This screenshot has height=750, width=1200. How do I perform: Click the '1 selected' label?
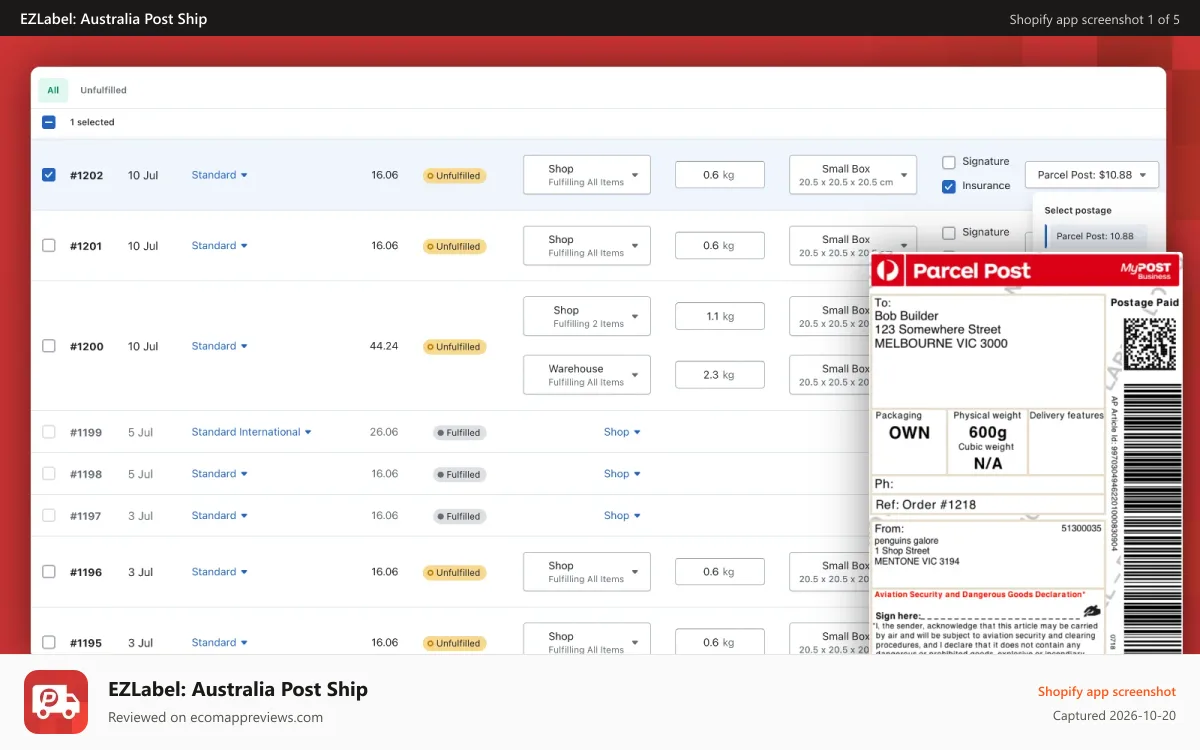(92, 122)
